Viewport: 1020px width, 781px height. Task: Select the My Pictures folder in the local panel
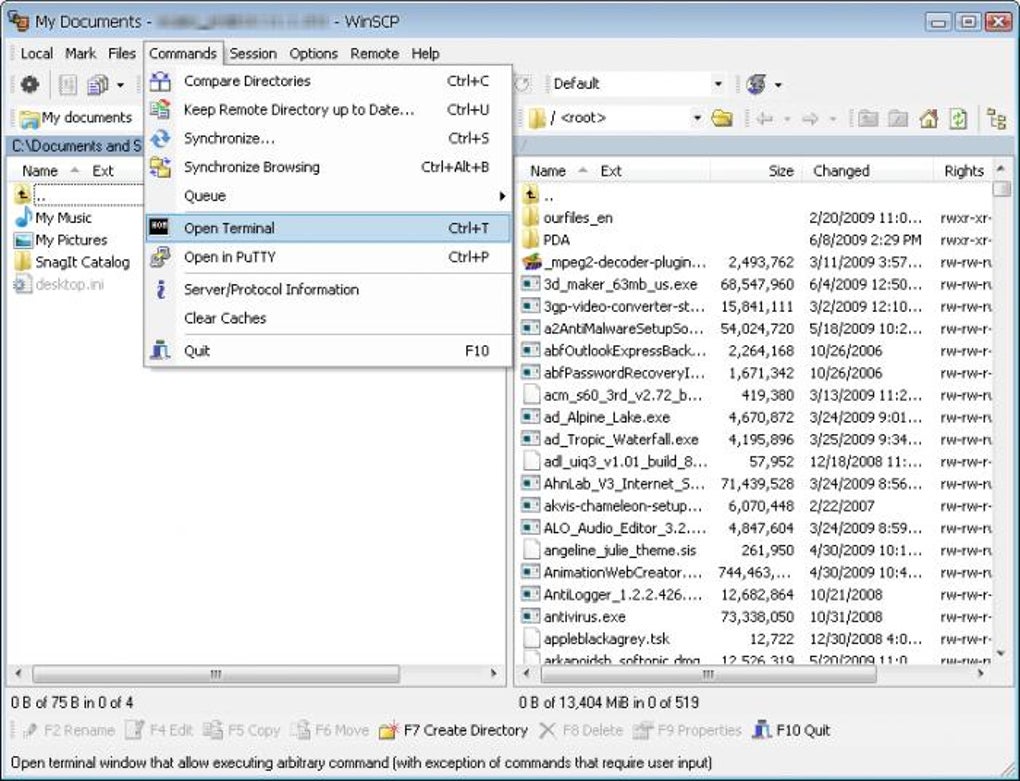coord(61,240)
